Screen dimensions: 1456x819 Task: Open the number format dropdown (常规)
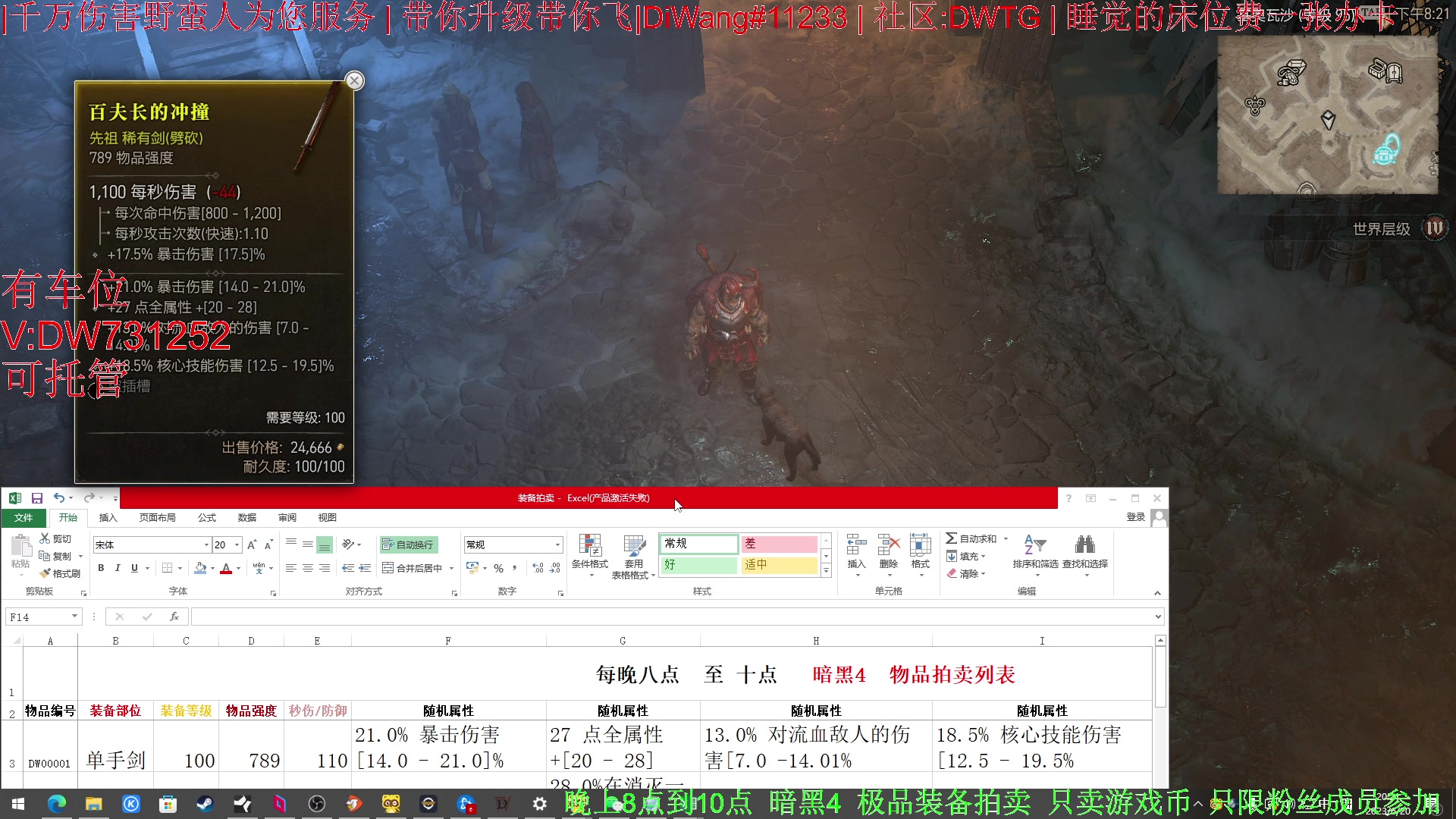558,544
